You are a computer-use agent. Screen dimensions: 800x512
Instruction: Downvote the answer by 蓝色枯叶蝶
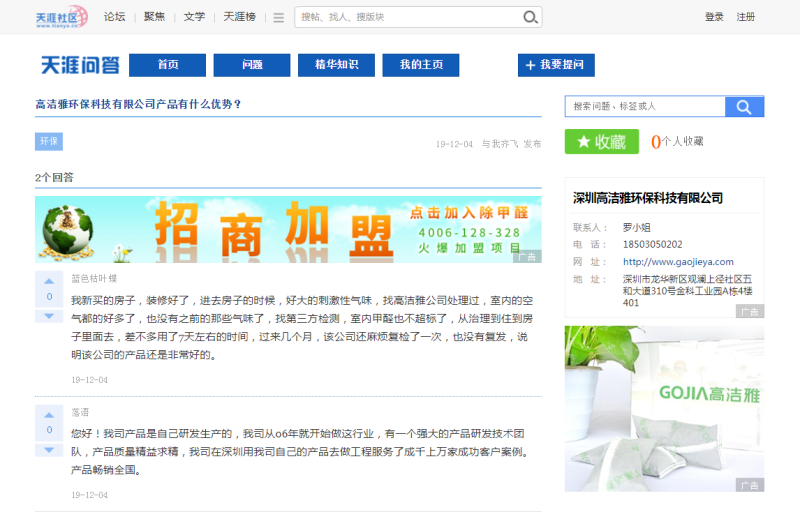pyautogui.click(x=49, y=316)
